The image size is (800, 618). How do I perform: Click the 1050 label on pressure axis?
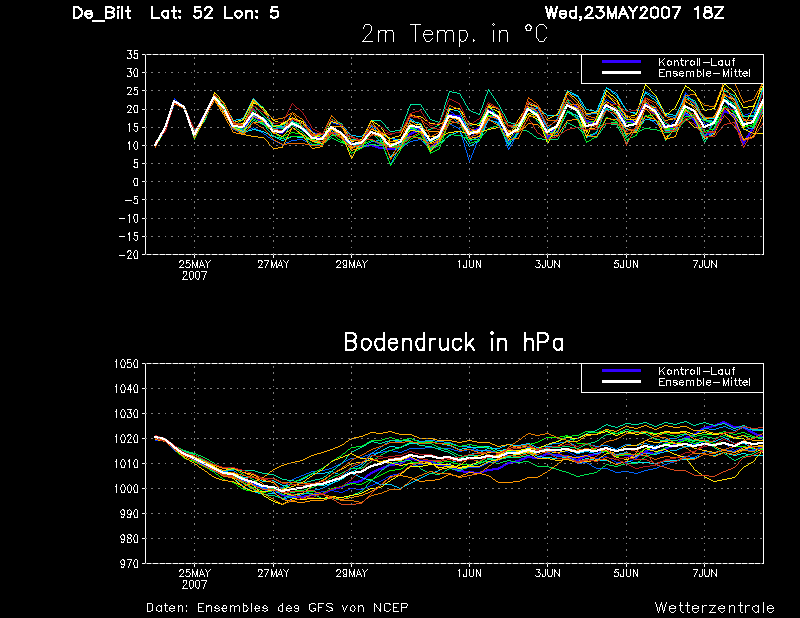[x=126, y=364]
